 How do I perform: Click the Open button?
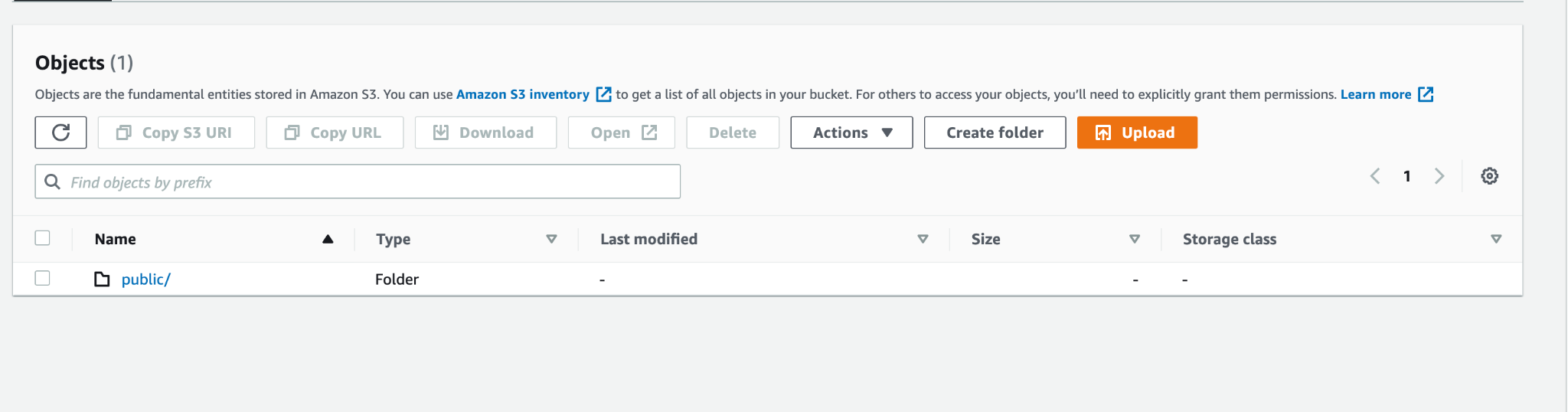pos(622,132)
